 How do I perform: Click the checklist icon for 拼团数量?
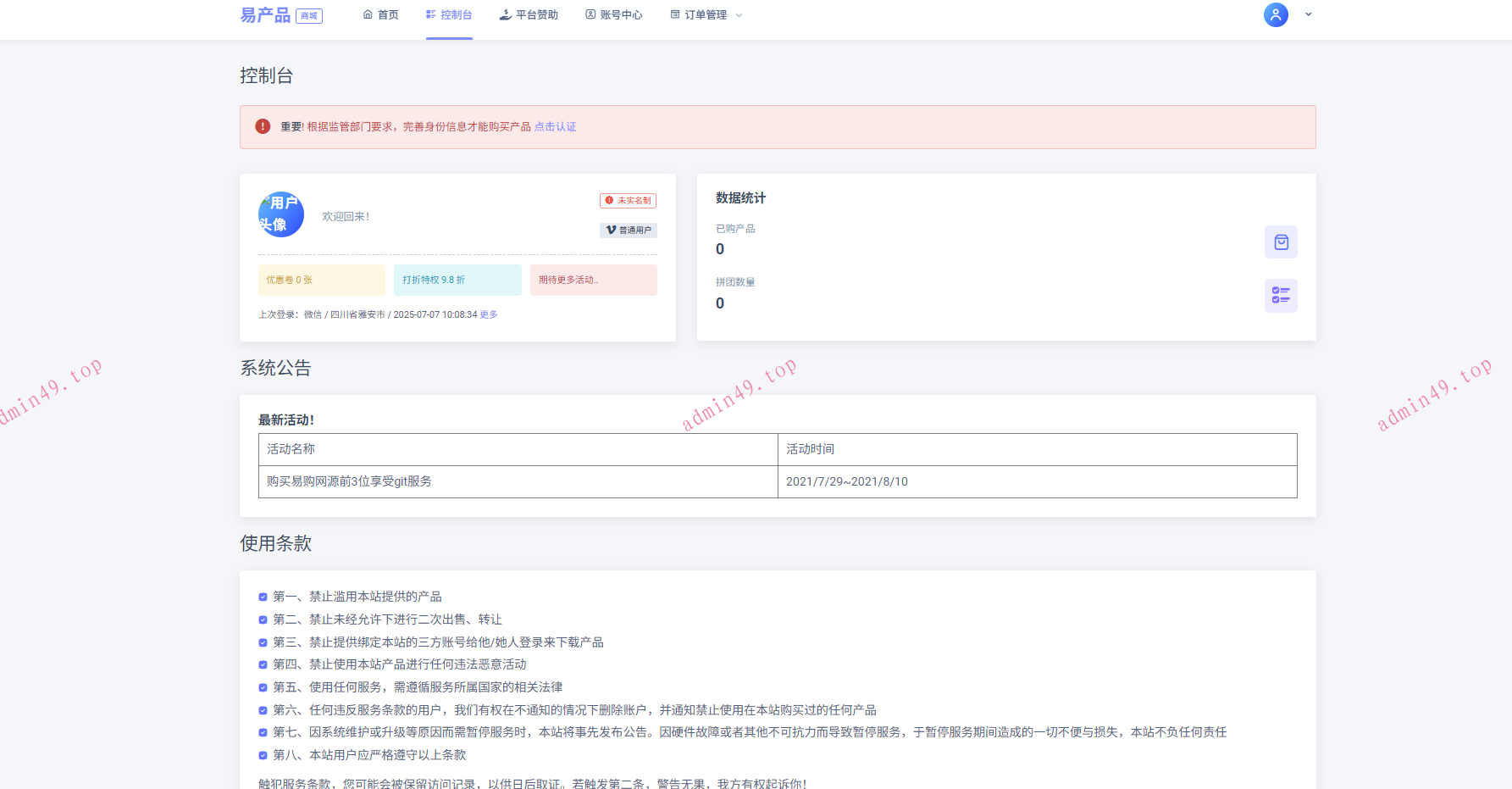[x=1281, y=296]
